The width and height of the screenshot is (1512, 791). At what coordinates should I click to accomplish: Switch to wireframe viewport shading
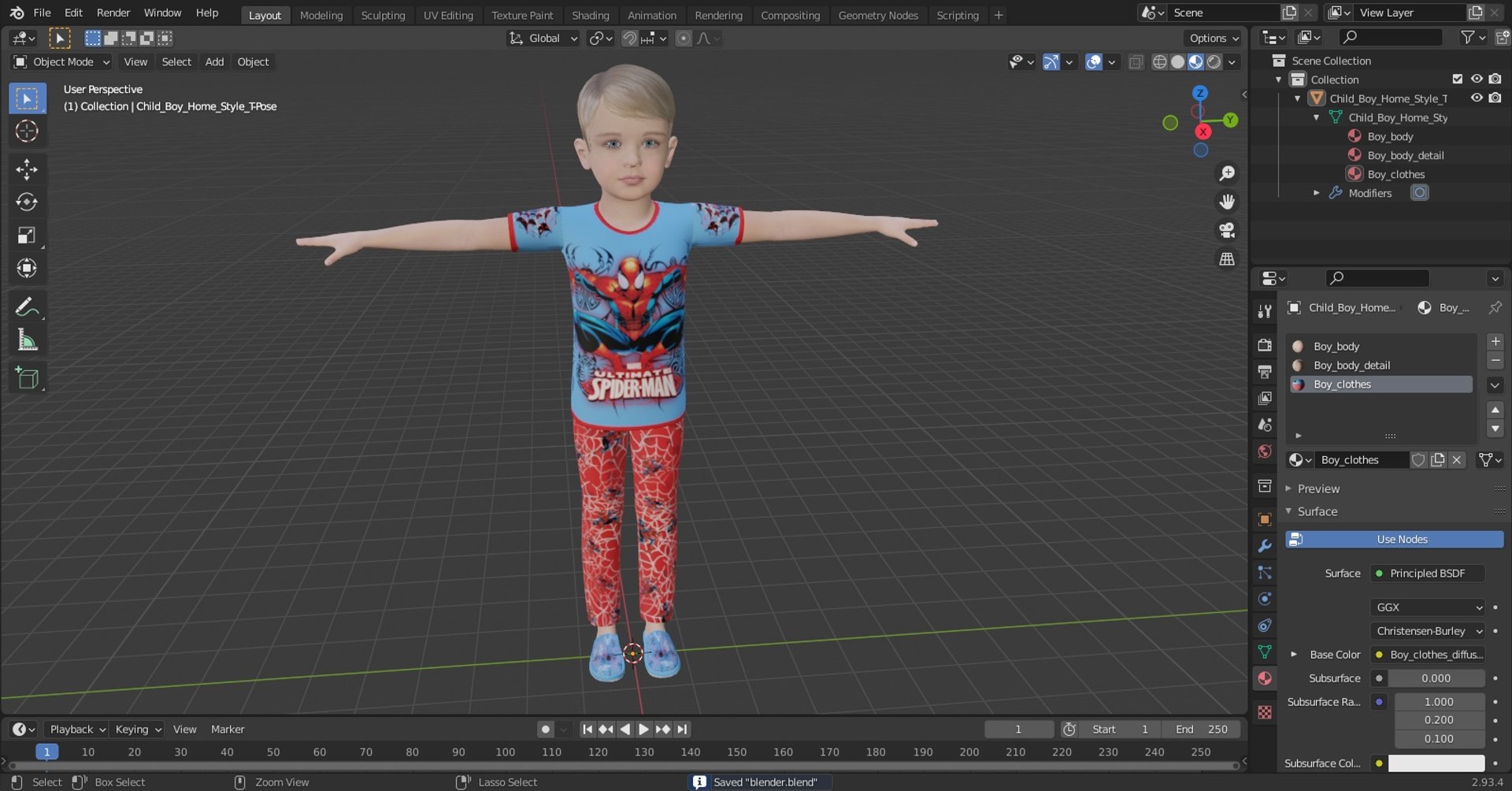(x=1159, y=62)
